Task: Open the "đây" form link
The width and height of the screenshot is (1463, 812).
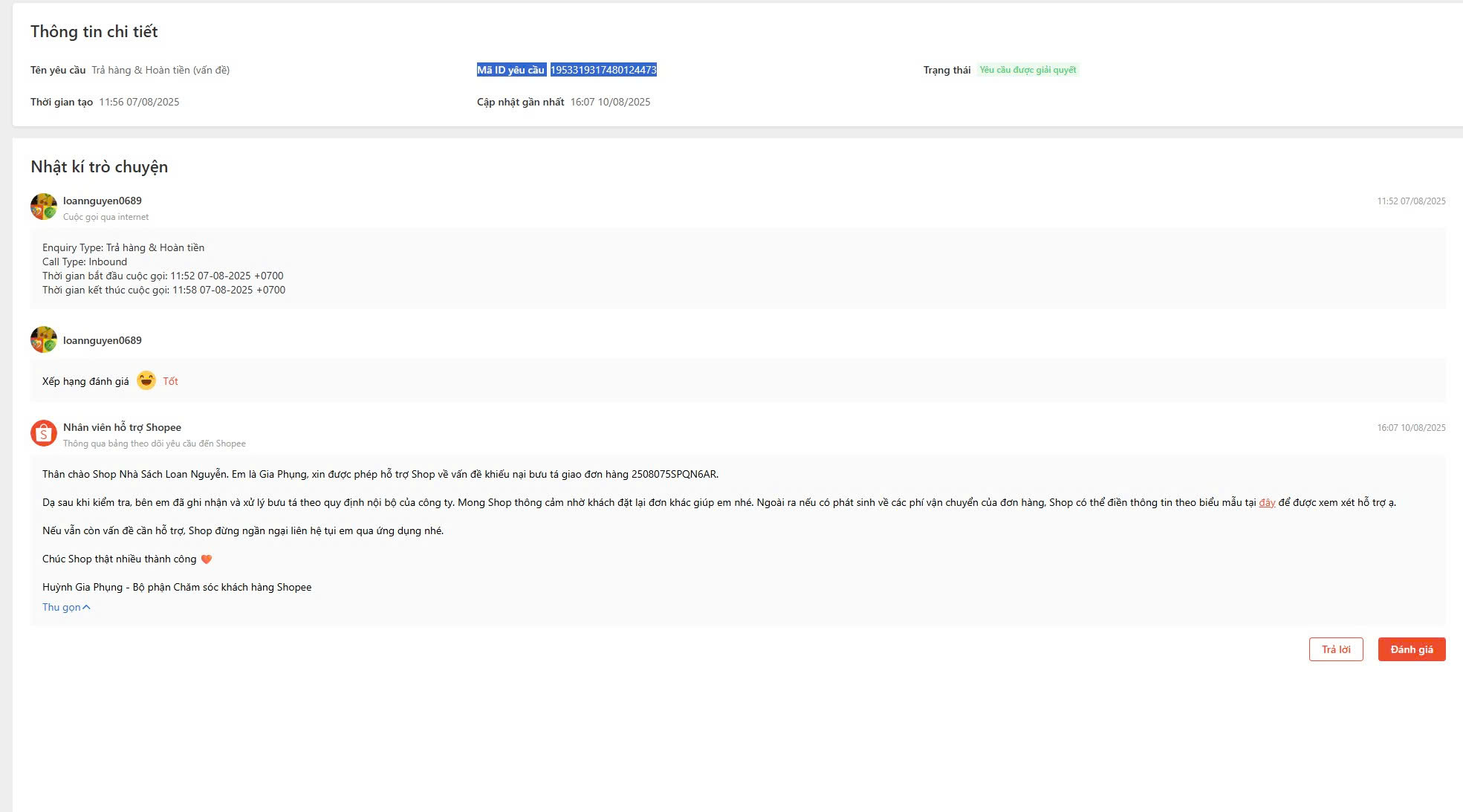Action: click(1267, 503)
